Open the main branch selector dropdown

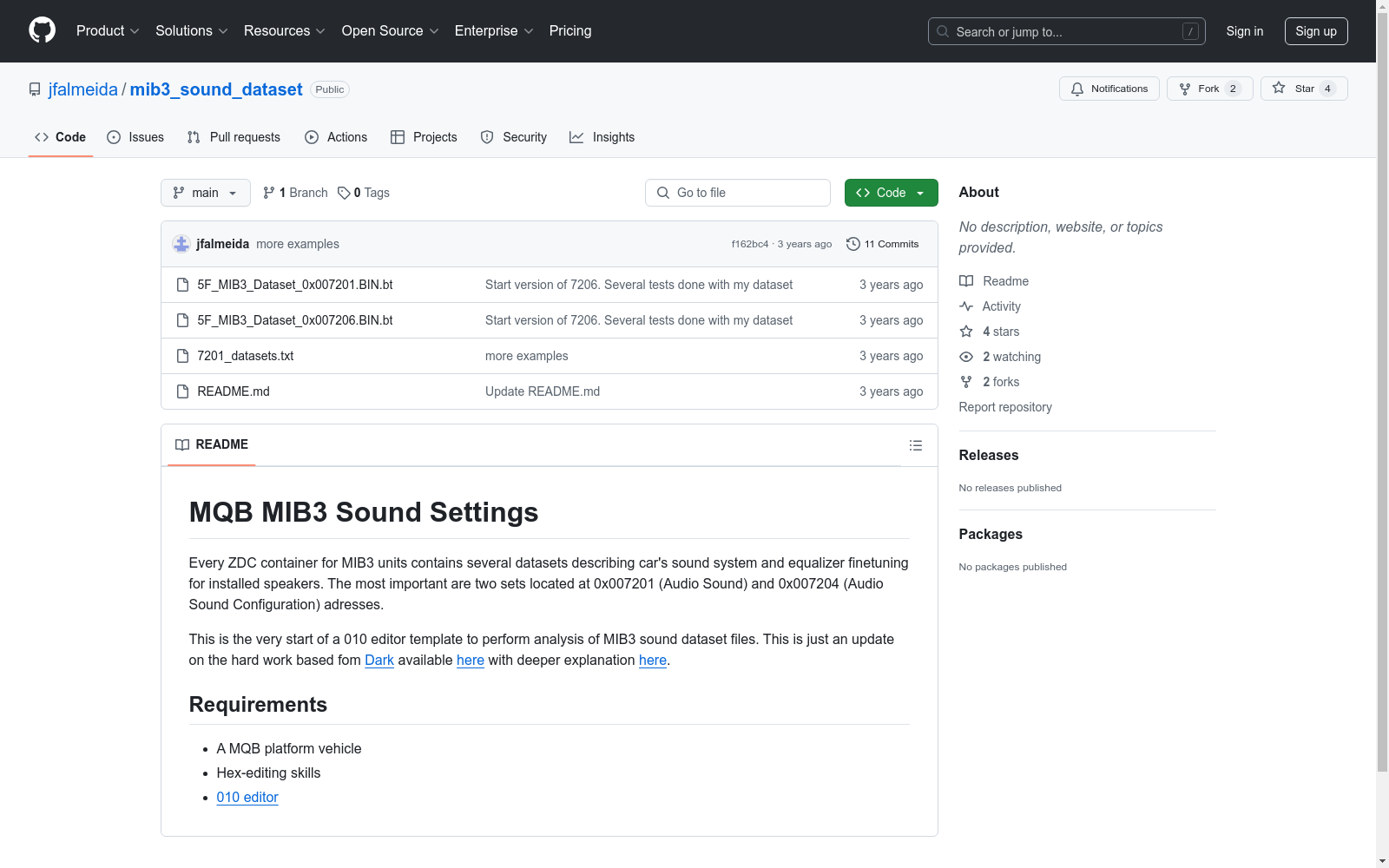206,193
